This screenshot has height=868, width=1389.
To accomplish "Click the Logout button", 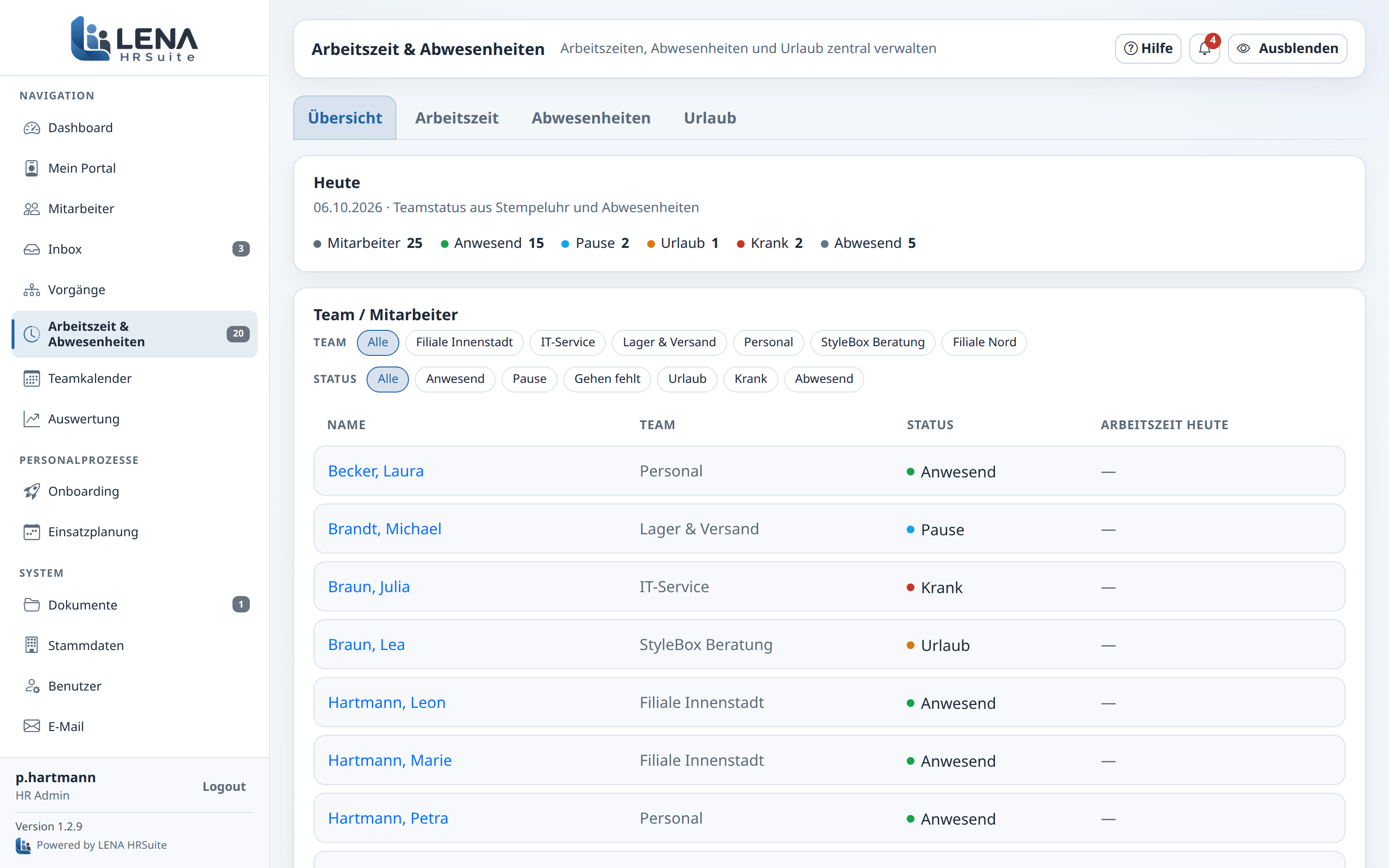I will coord(224,787).
